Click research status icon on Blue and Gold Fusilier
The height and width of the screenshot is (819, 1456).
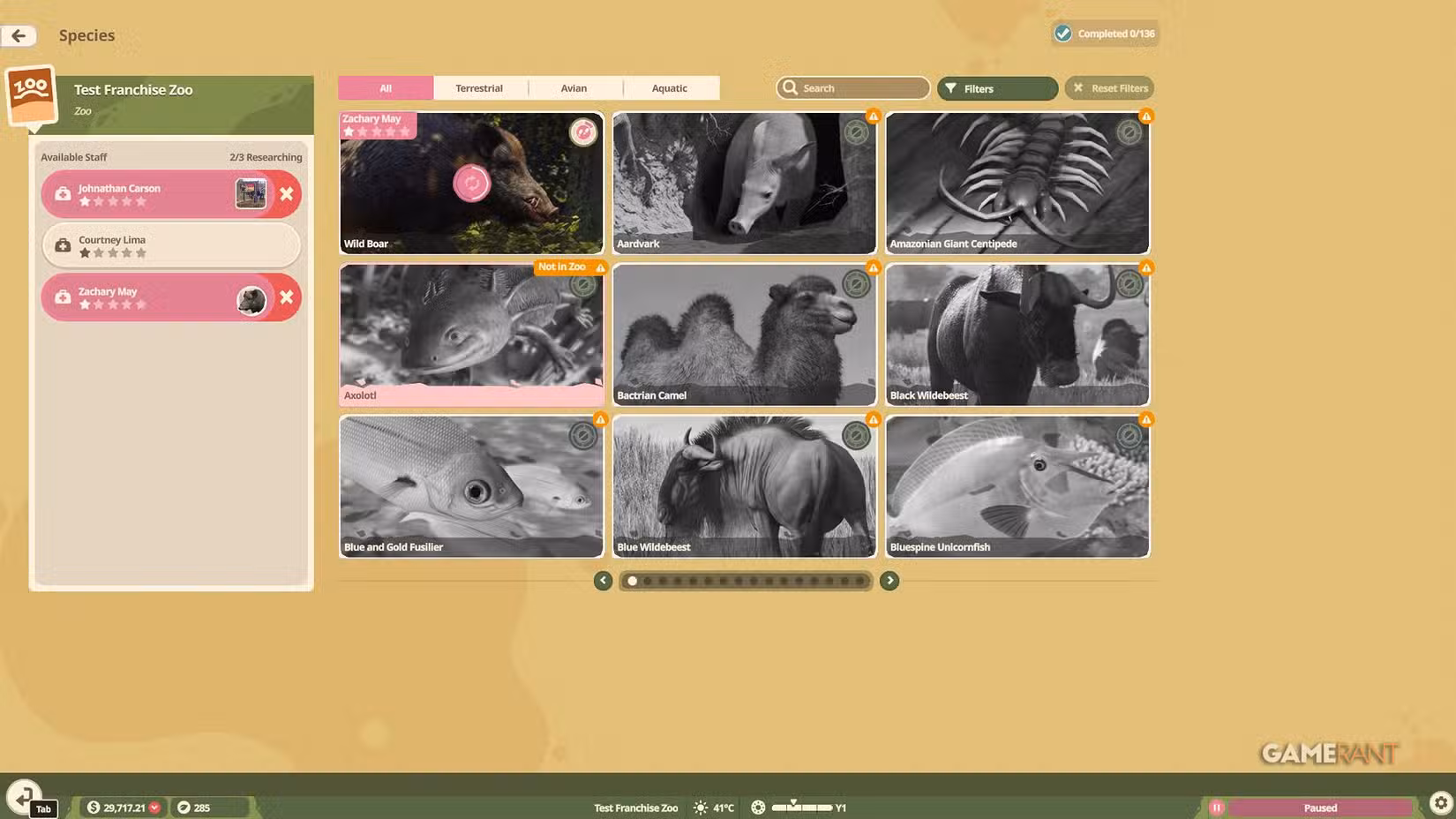click(582, 436)
